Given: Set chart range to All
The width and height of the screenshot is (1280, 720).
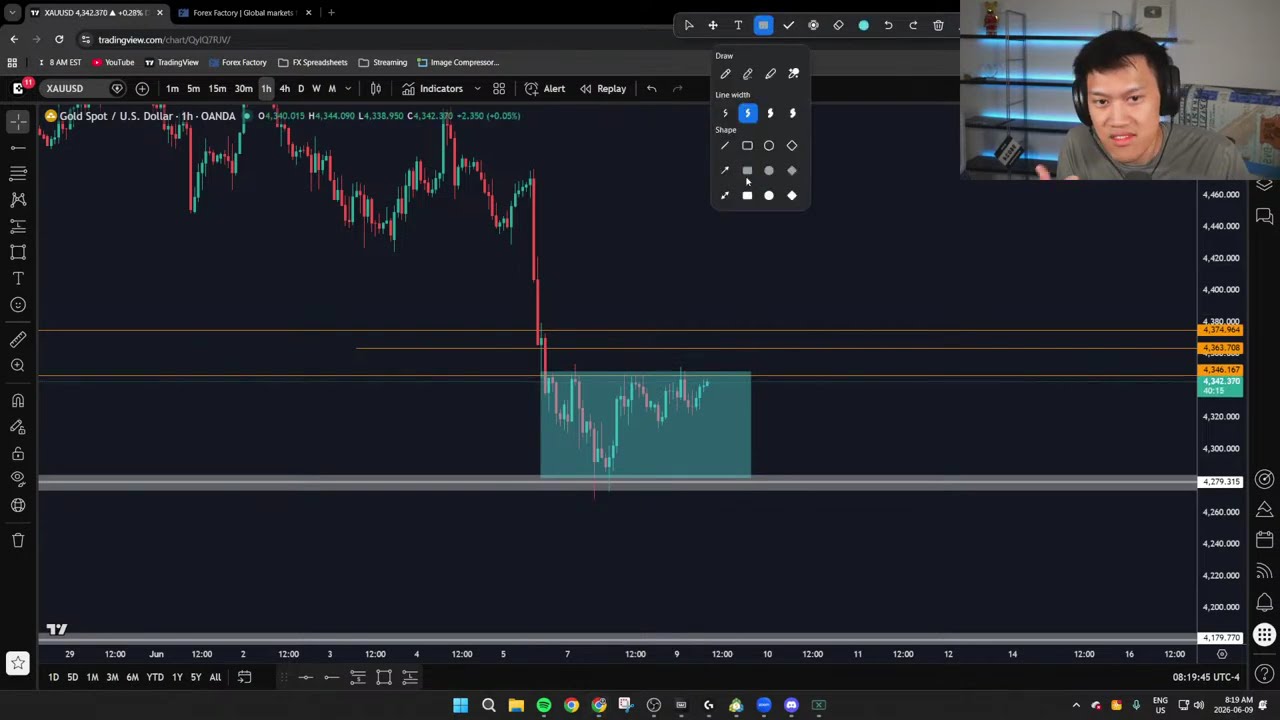Looking at the screenshot, I should point(215,677).
